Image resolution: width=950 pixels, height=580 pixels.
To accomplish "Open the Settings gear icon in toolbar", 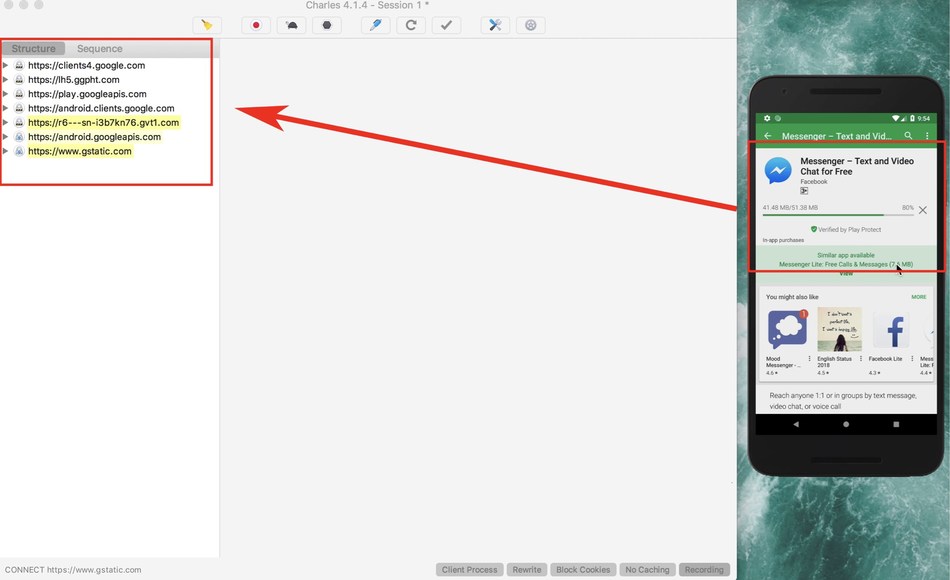I will [530, 25].
